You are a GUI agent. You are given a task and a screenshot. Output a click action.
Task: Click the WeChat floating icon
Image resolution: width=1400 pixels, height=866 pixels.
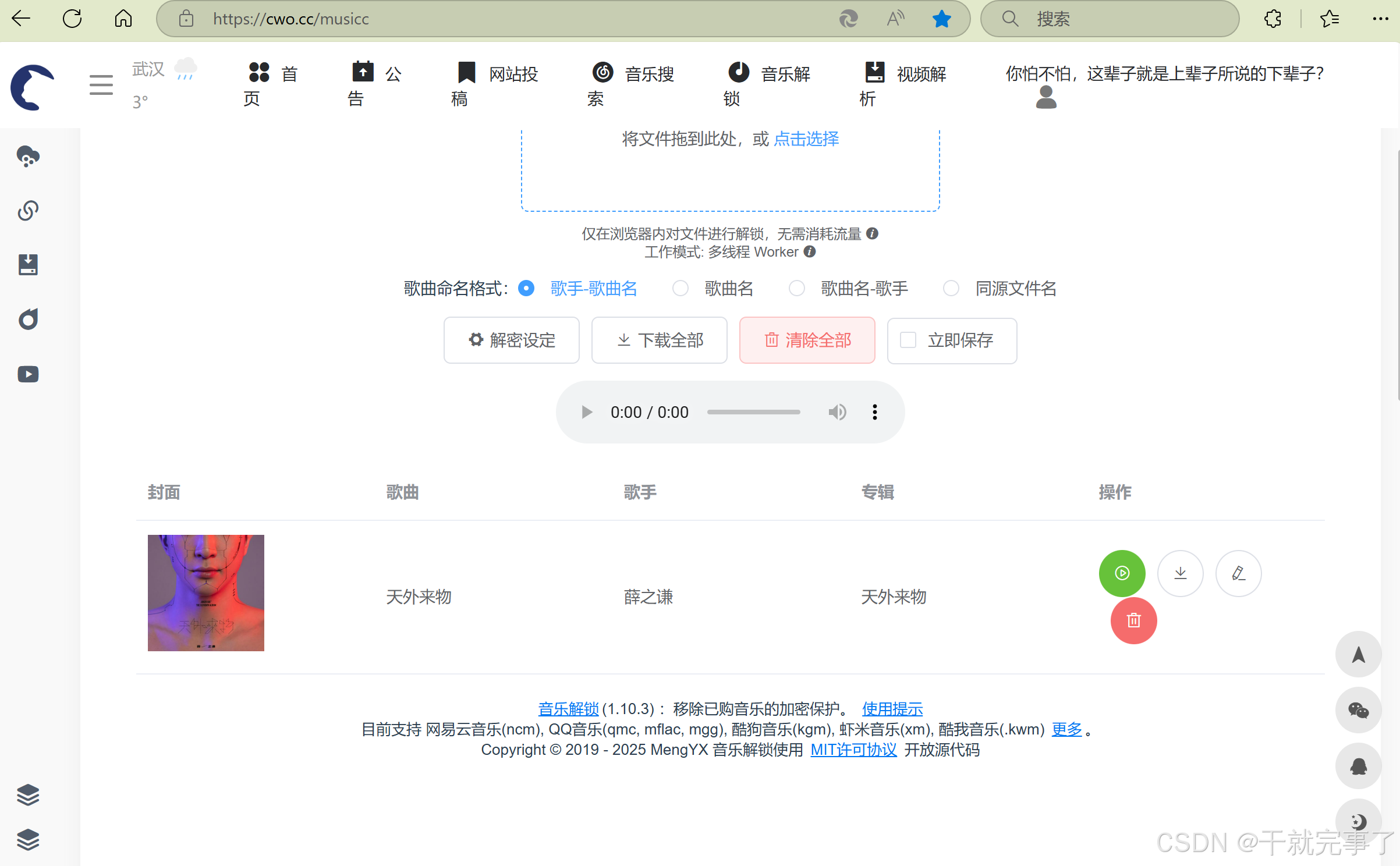(1358, 710)
